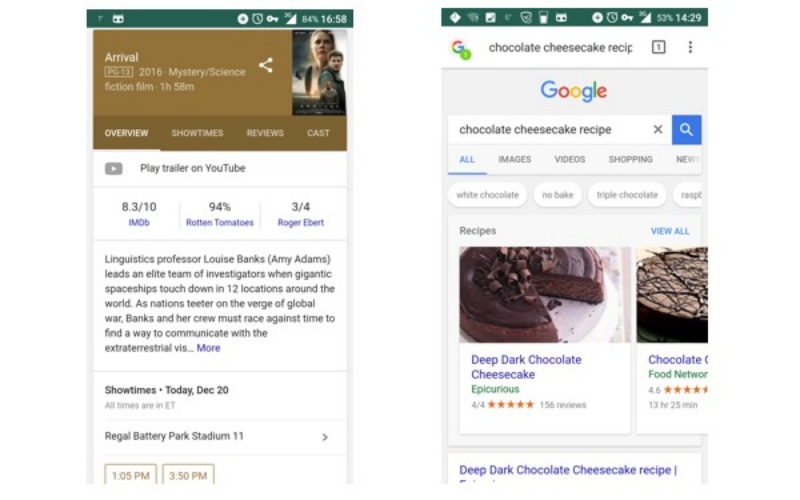Tap the YouTube play icon for trailer

113,168
